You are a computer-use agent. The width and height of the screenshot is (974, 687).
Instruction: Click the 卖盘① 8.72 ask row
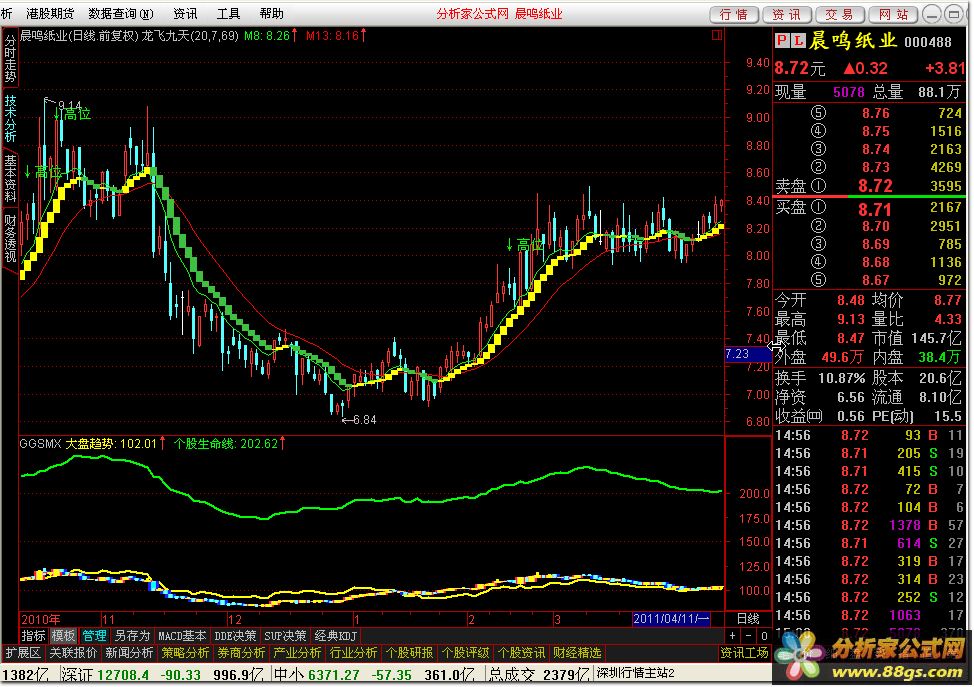point(868,186)
